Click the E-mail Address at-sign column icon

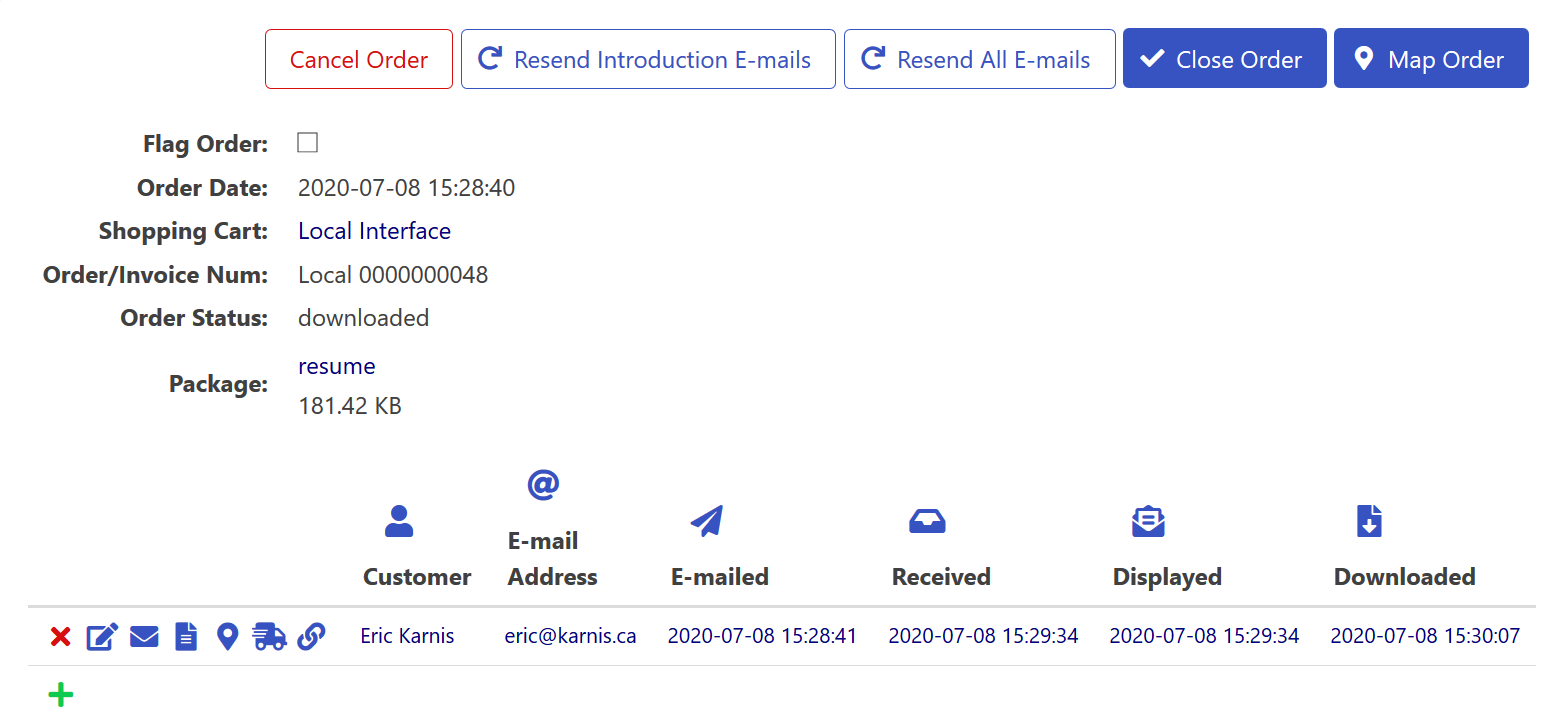542,486
